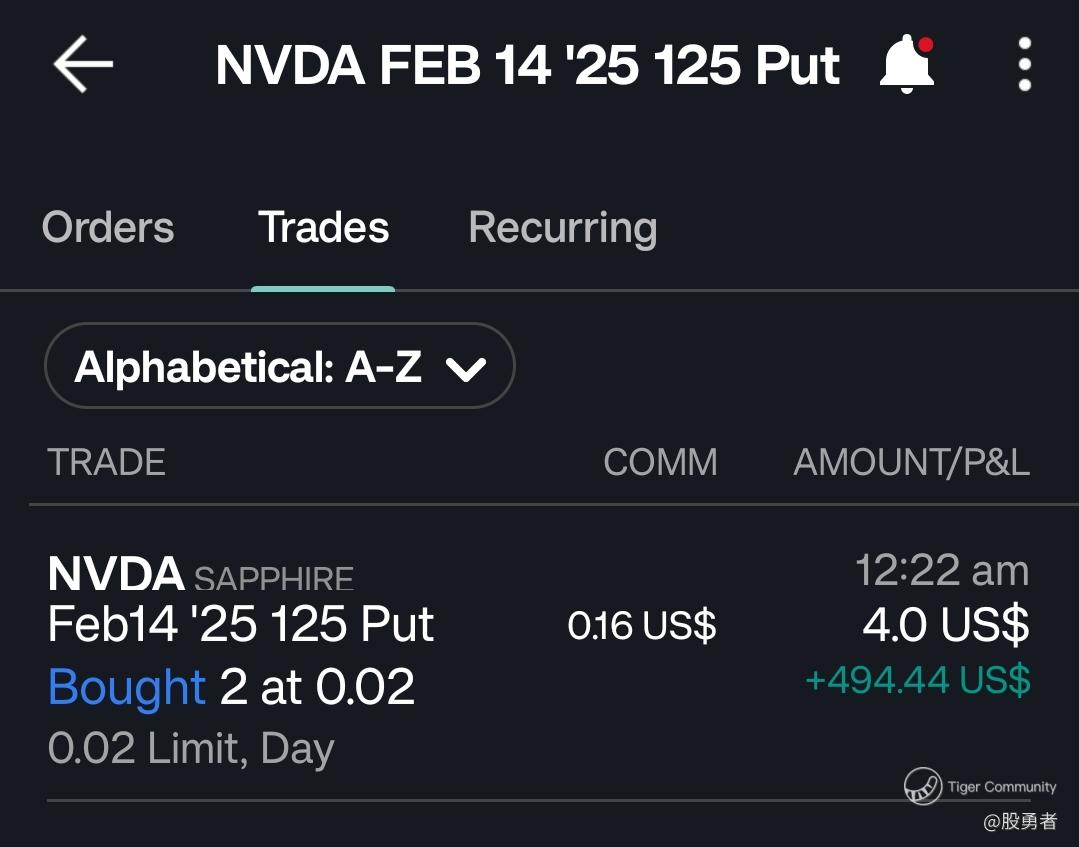
Task: Click the 12:22 am trade timestamp
Action: tap(942, 571)
